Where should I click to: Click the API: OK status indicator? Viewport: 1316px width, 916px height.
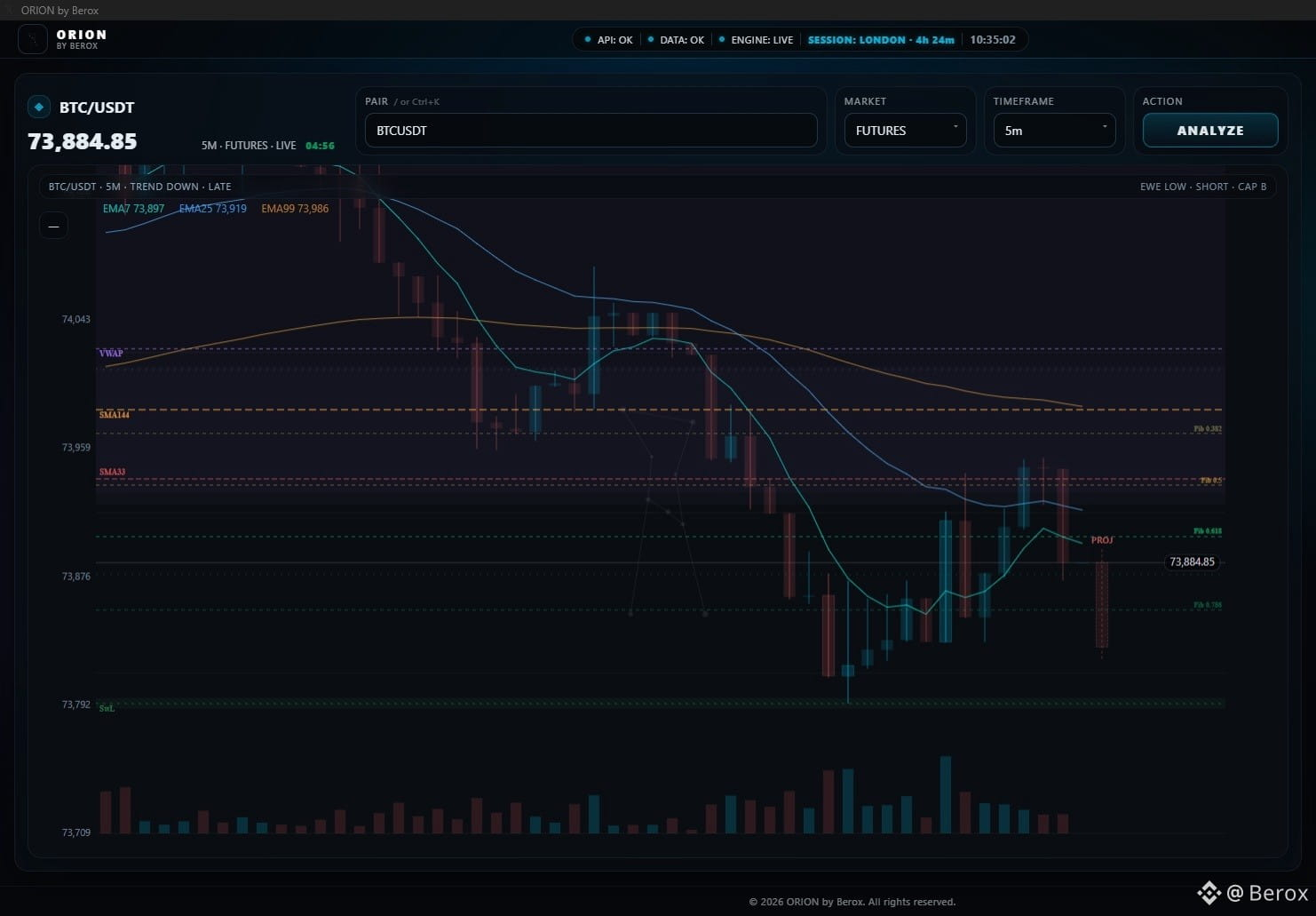(x=608, y=40)
